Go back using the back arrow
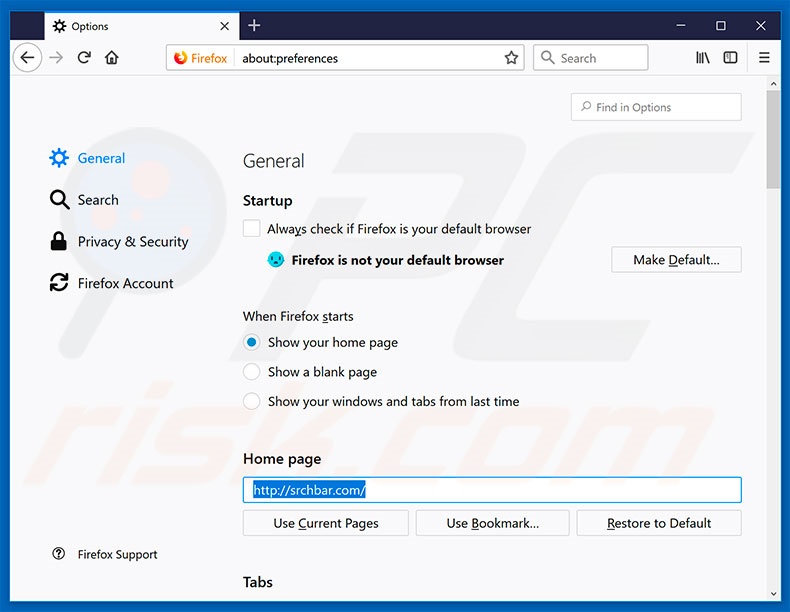 click(27, 57)
